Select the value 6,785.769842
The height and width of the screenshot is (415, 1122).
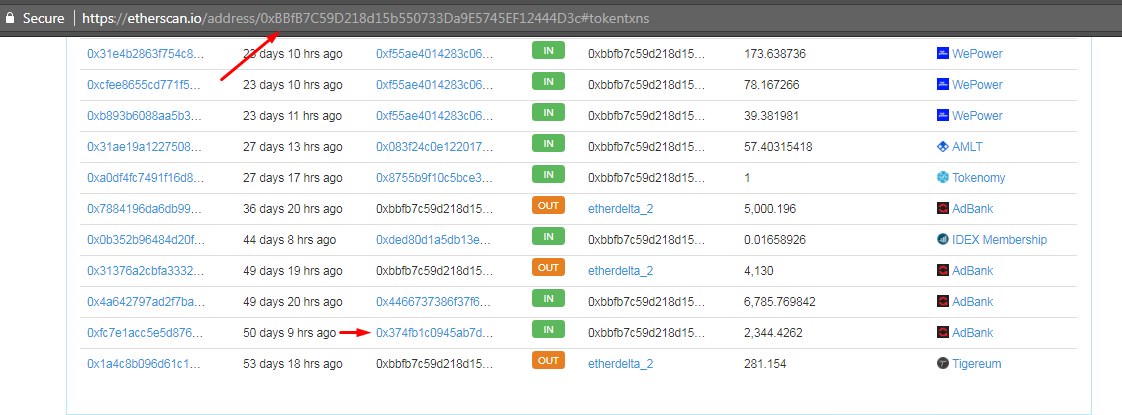pos(780,302)
